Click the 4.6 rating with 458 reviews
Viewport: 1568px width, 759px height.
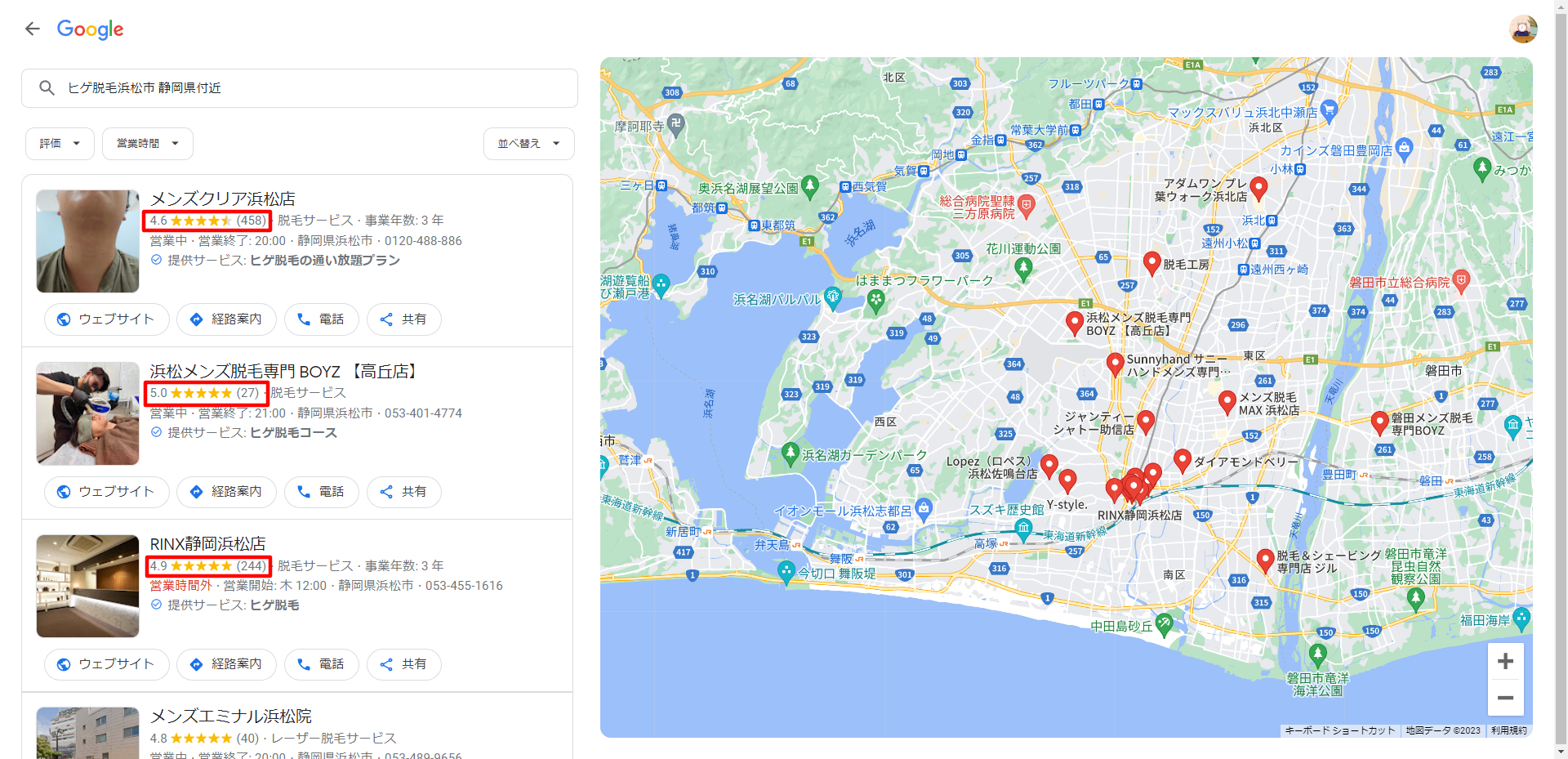pos(207,221)
